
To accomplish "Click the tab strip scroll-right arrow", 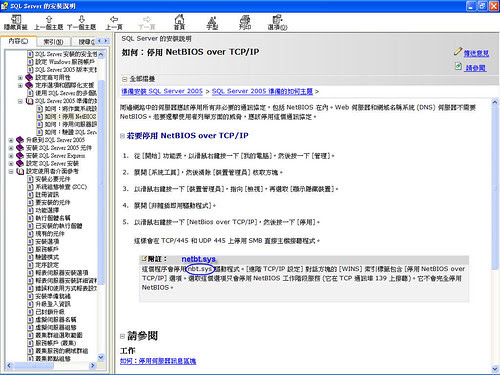I will (x=106, y=41).
